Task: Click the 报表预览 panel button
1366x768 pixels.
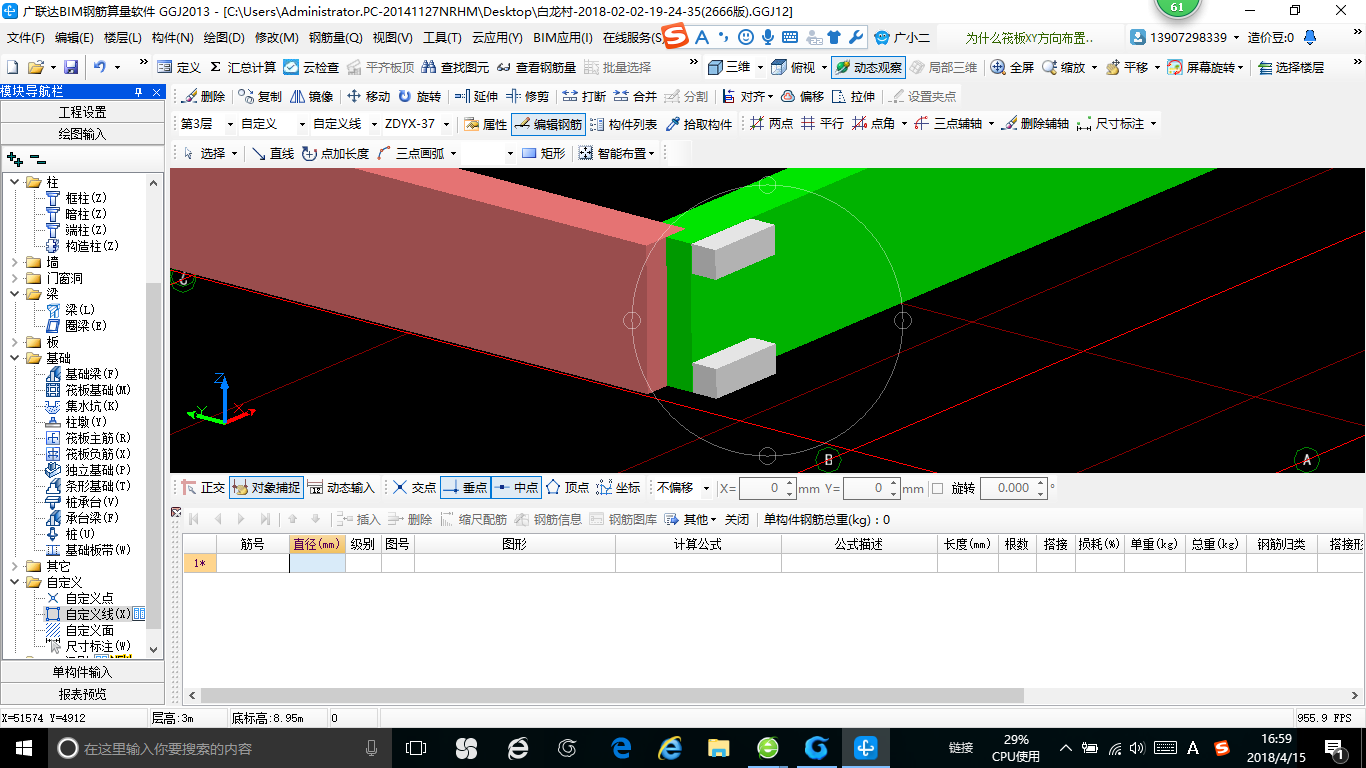Action: 82,694
